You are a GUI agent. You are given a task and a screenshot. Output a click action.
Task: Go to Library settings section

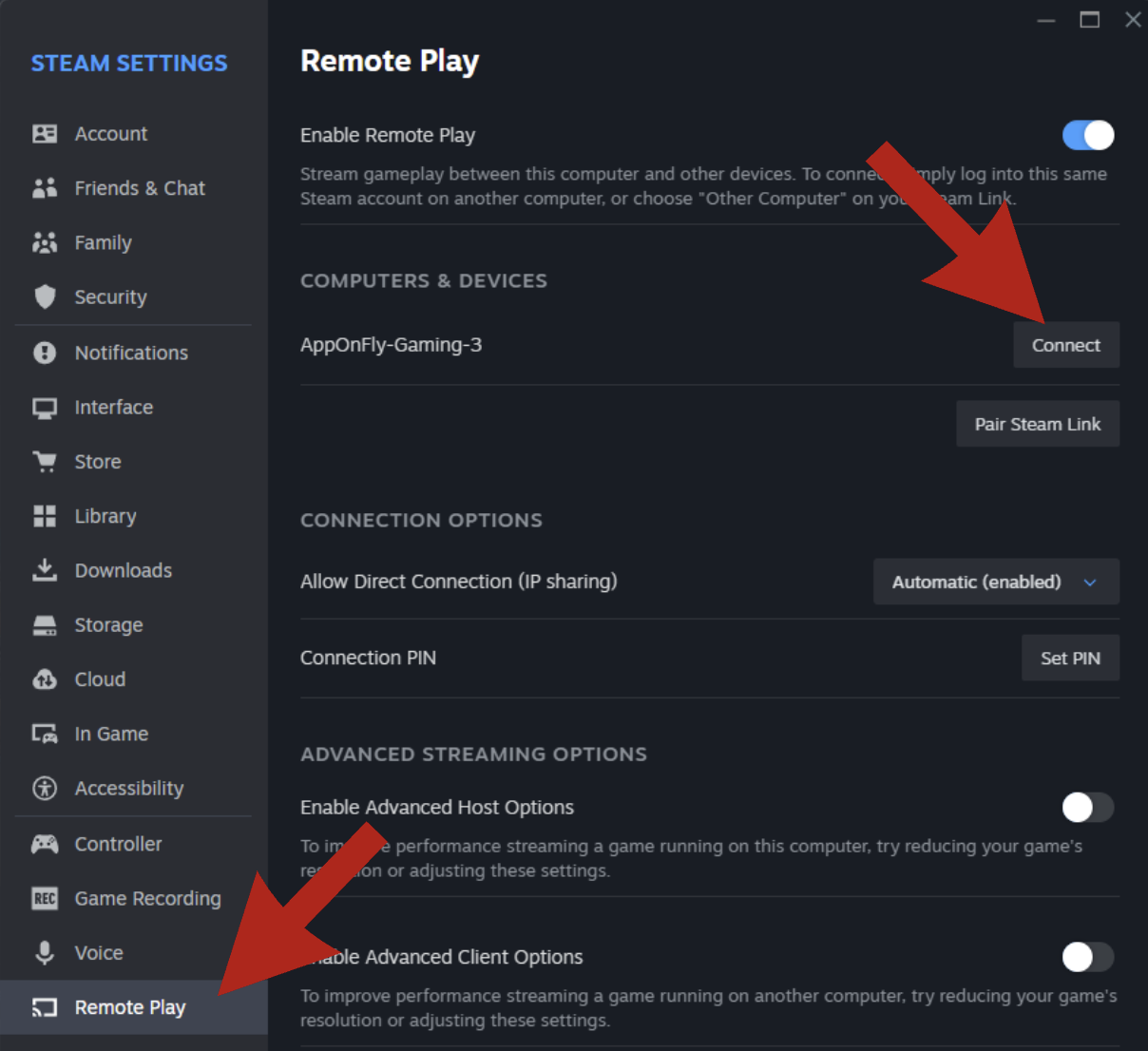tap(105, 516)
